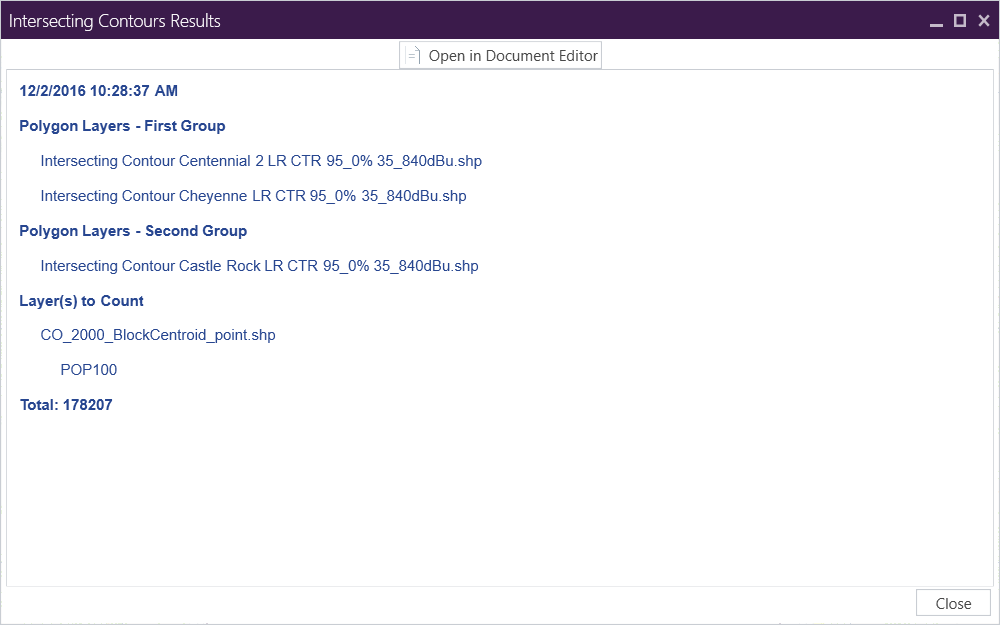Select the Centennial 2 LR CTR contour entry
The image size is (1000, 625).
(261, 161)
